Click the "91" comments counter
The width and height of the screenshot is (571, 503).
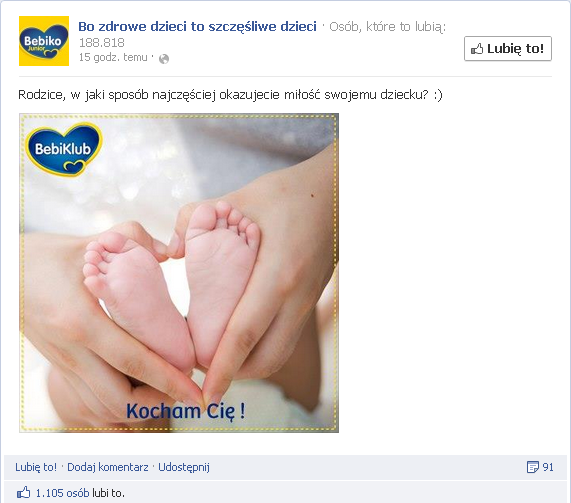(x=548, y=467)
